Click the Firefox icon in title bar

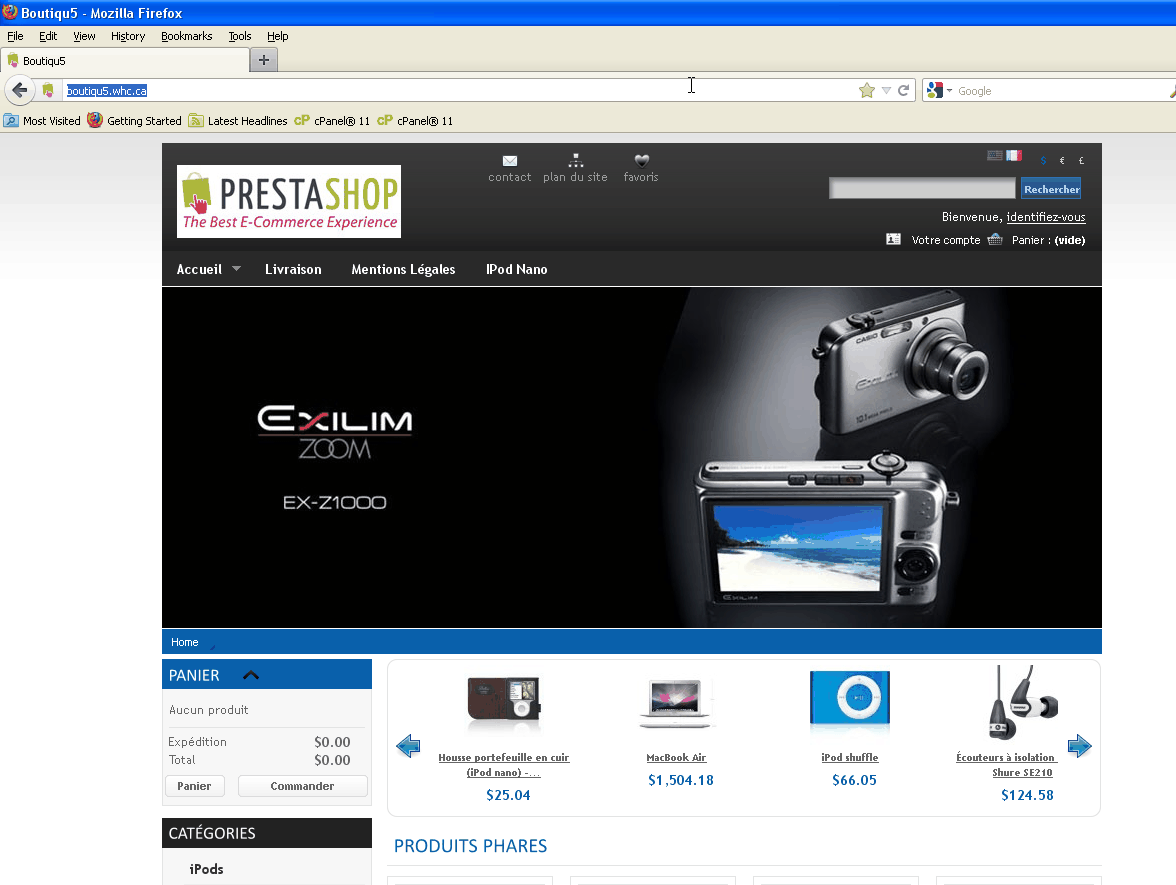coord(10,12)
